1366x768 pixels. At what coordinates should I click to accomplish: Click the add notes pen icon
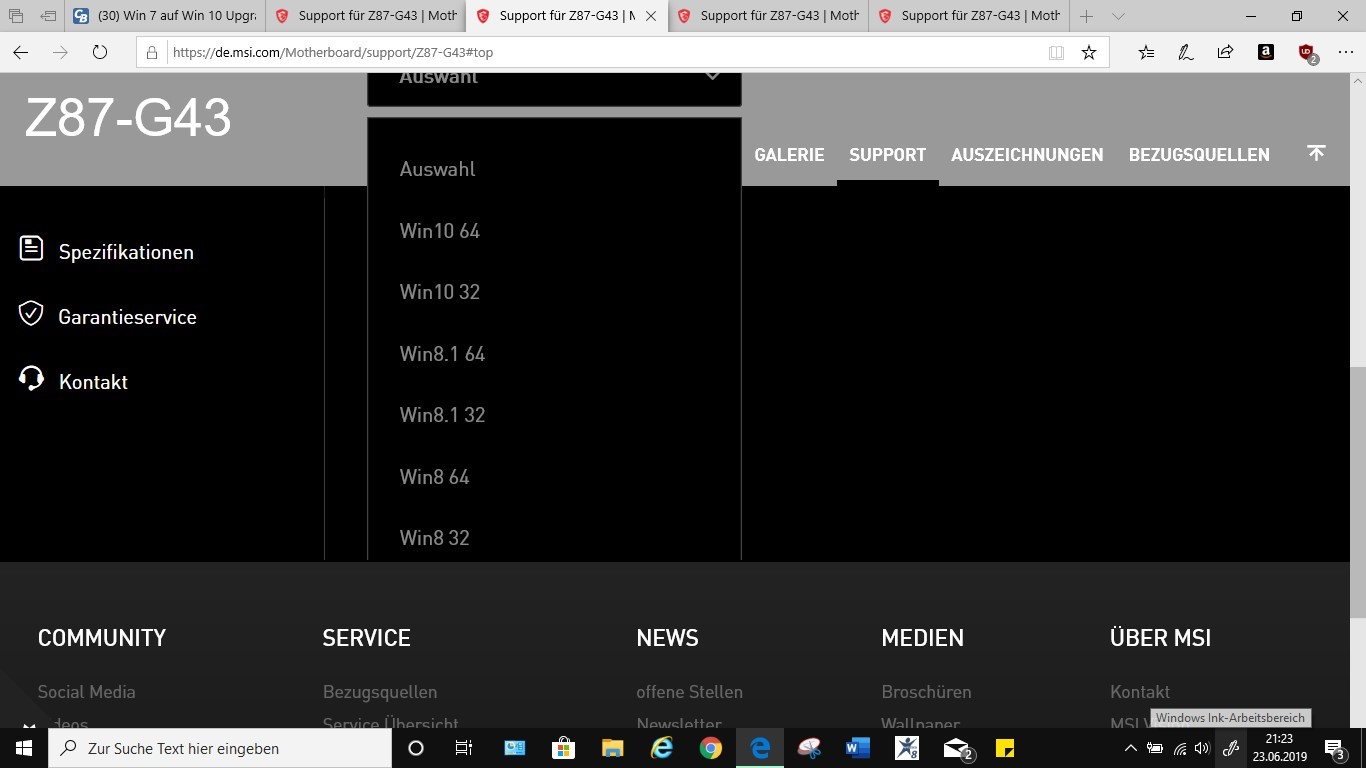point(1186,53)
